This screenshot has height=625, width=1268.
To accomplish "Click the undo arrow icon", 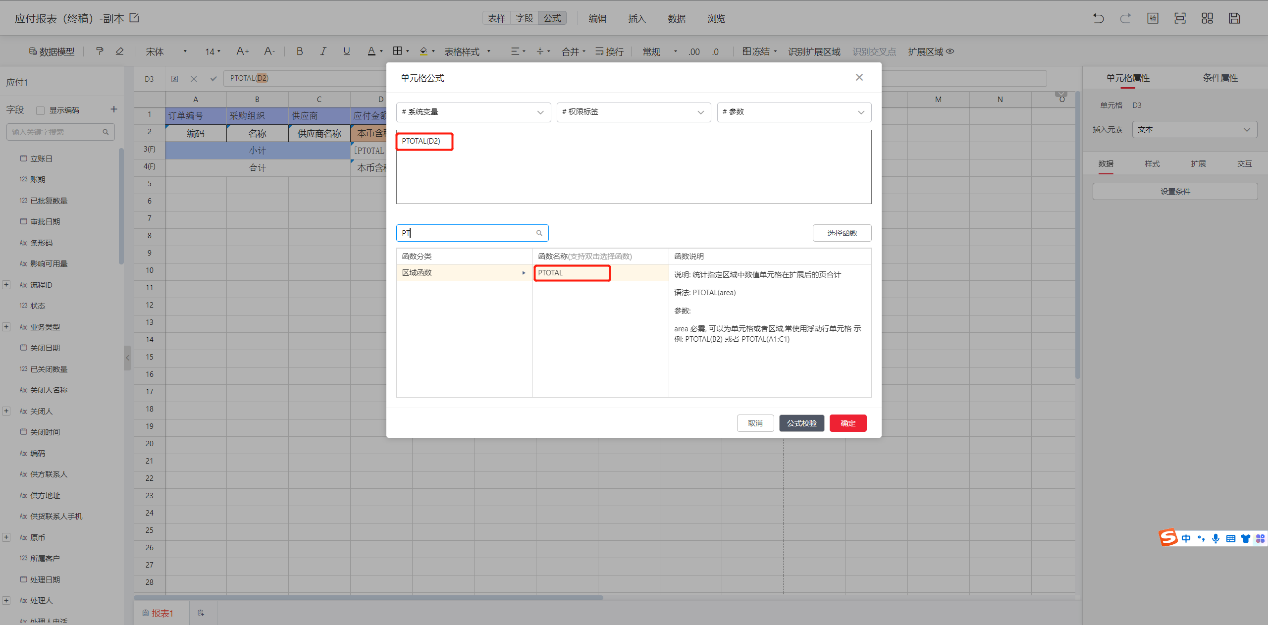I will coord(1099,18).
